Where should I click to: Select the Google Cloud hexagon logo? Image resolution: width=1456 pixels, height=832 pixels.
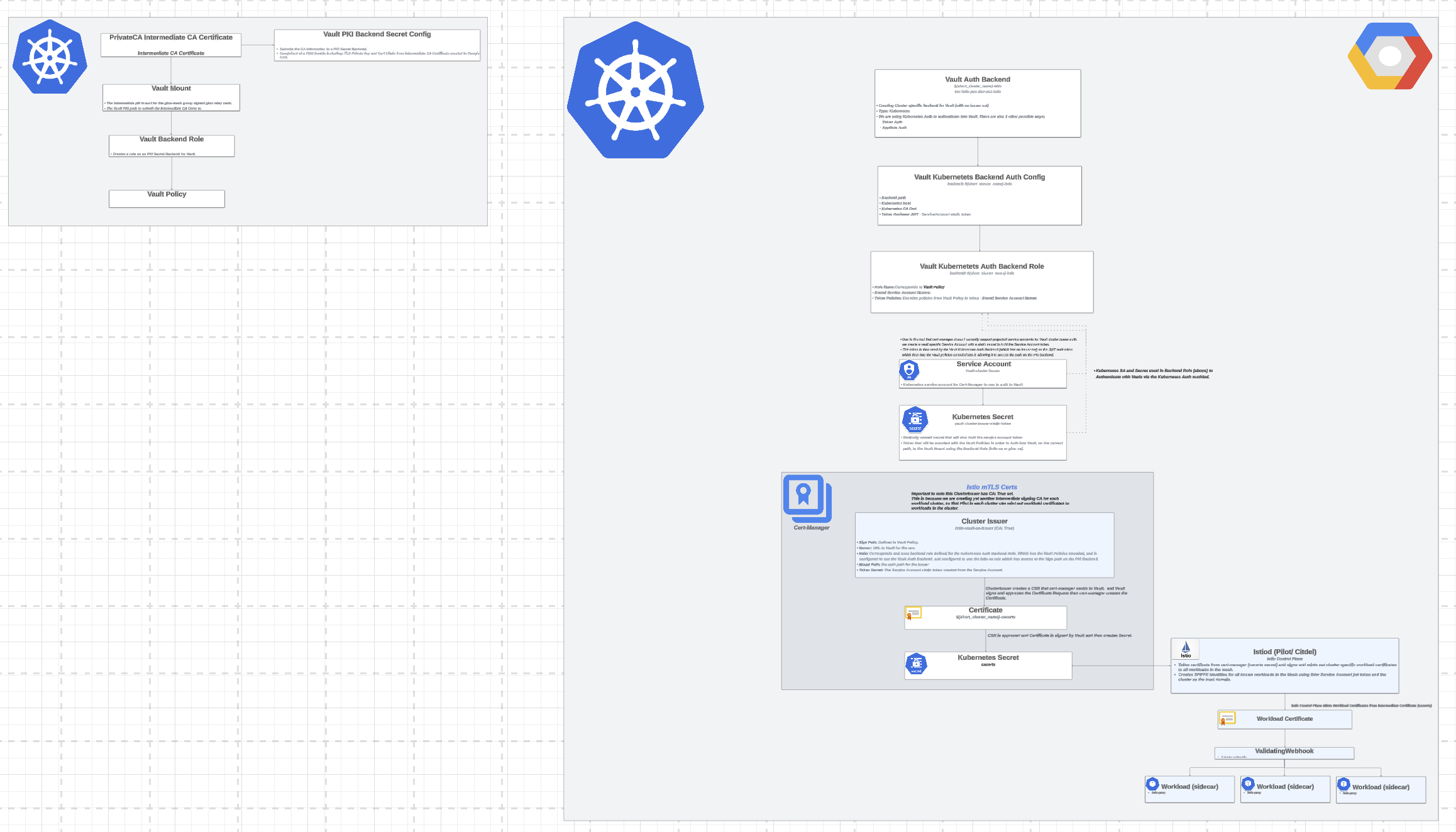coord(1389,56)
